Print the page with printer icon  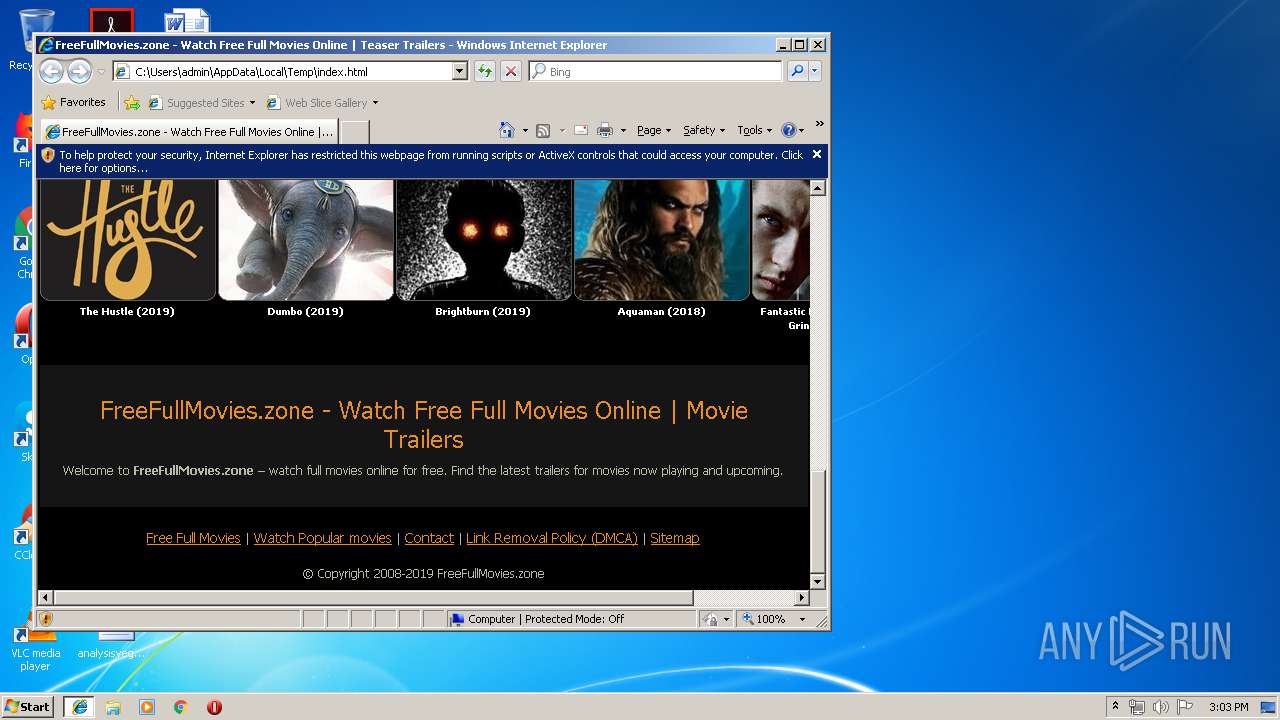pos(605,130)
